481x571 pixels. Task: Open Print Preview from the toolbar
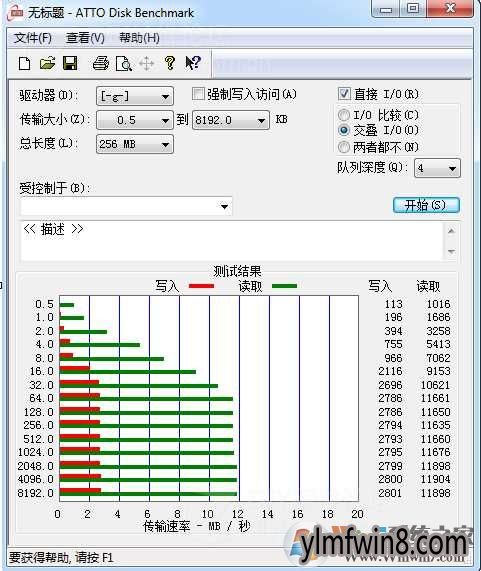[124, 63]
